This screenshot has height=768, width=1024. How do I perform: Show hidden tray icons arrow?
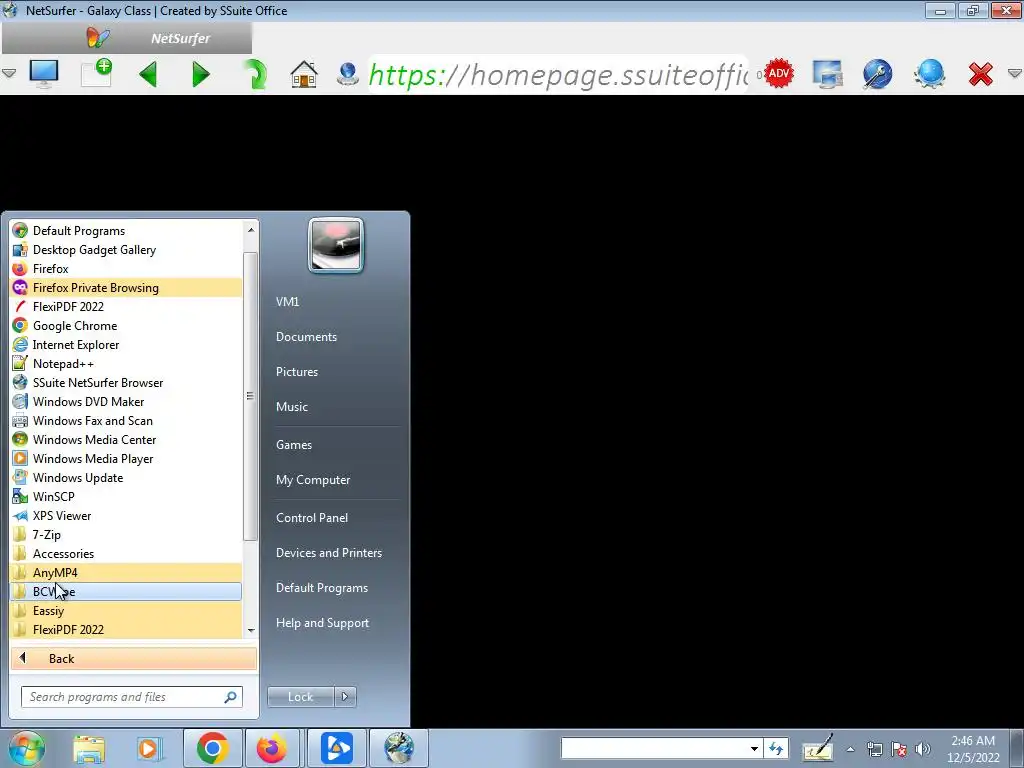click(850, 749)
